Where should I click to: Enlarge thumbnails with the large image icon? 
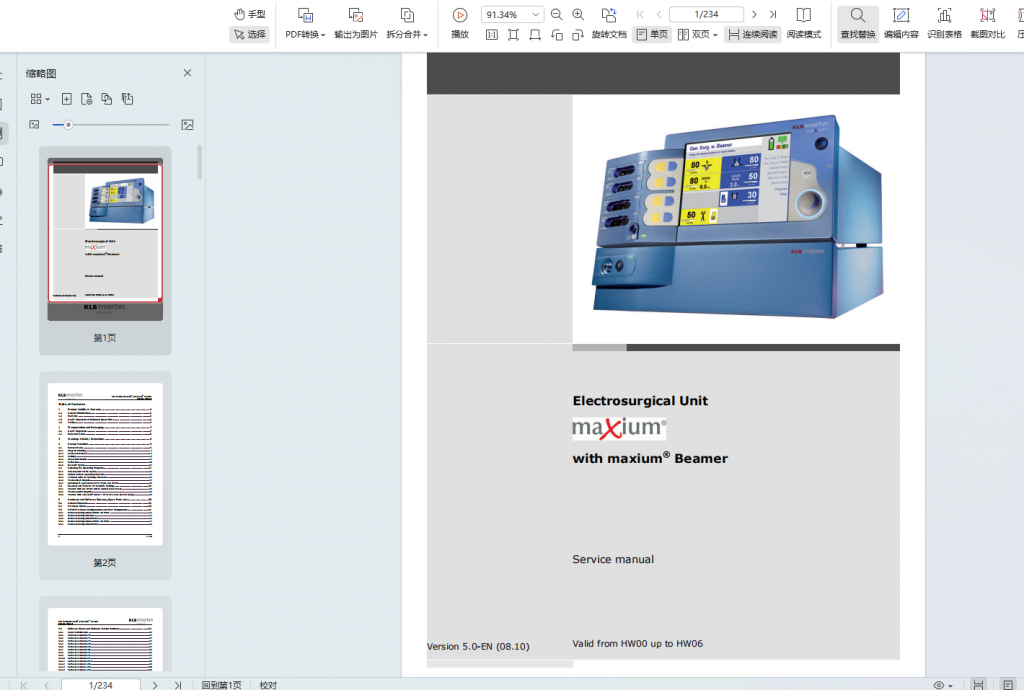pos(187,125)
